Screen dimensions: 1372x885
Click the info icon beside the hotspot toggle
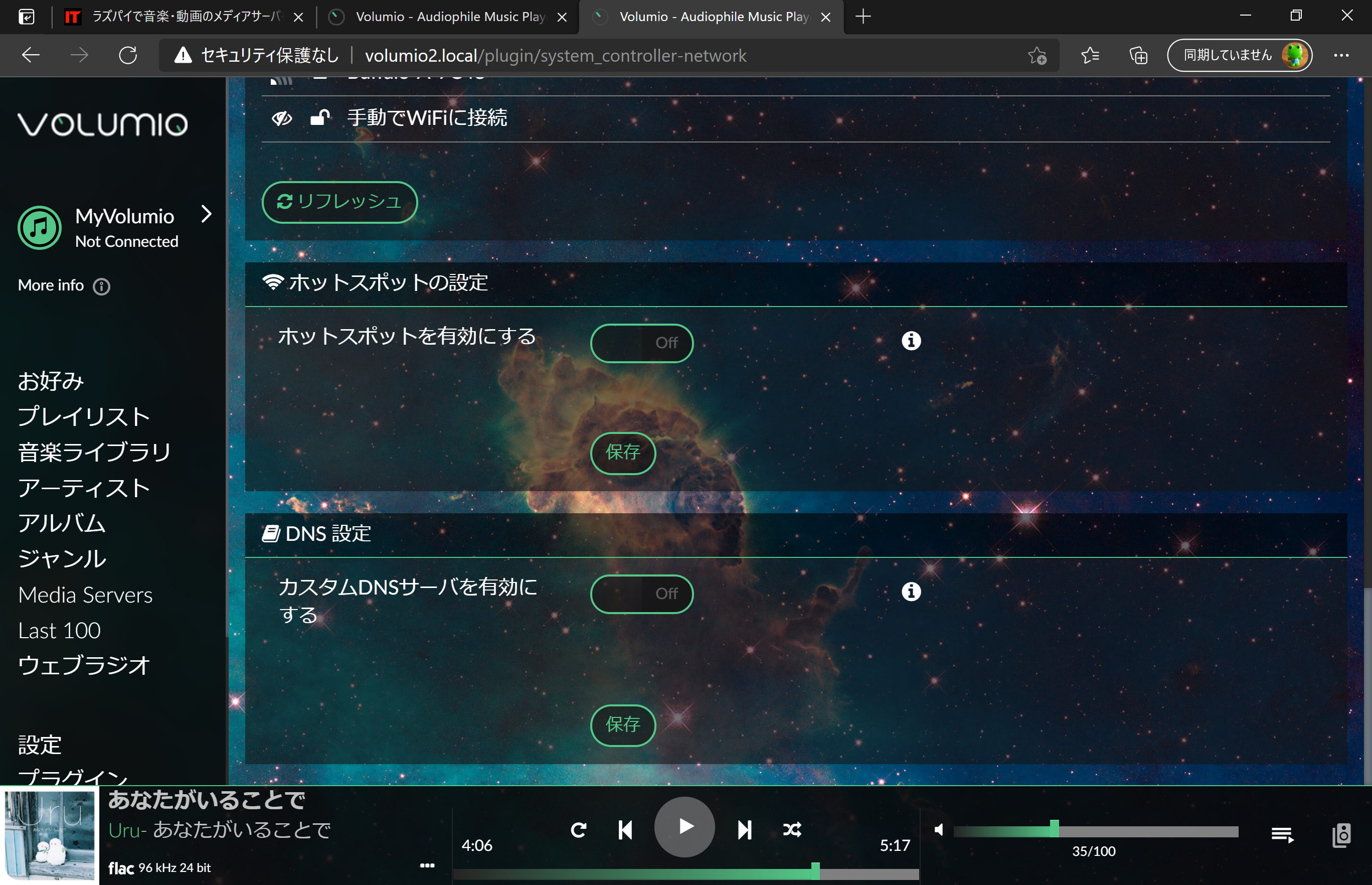coord(911,340)
